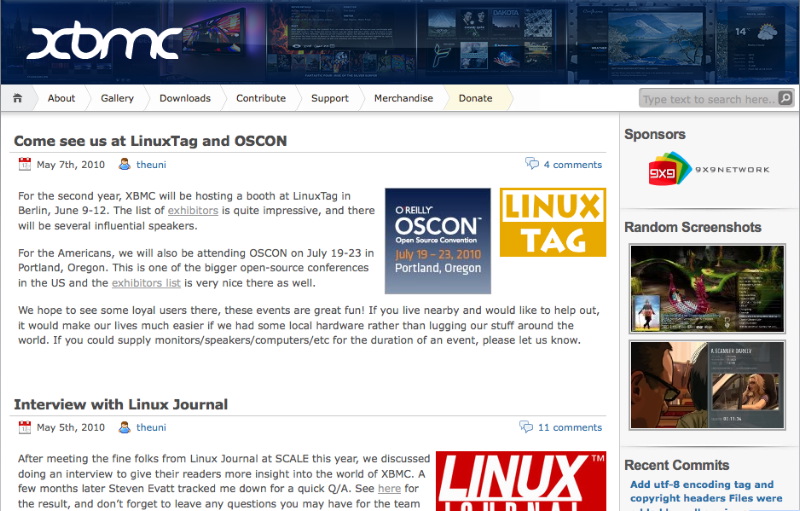Open 'Come see us at LinuxTag and OSCON' post
The image size is (800, 511).
[x=150, y=141]
